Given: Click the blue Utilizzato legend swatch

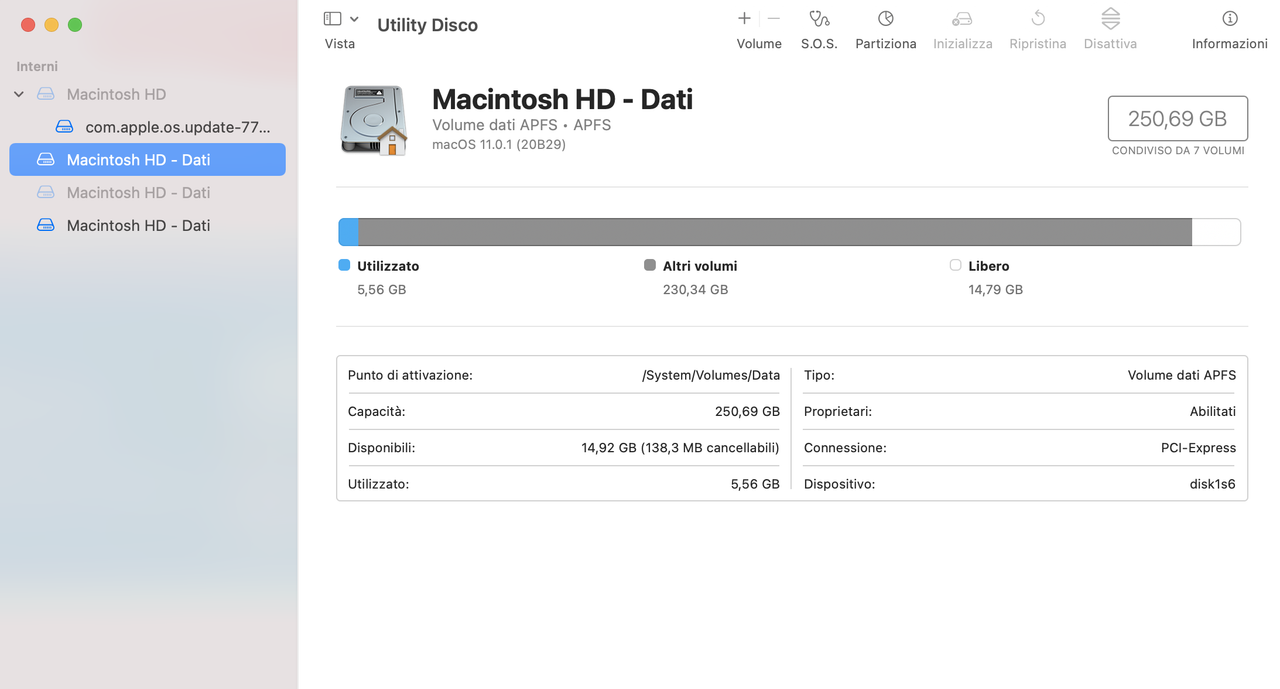Looking at the screenshot, I should (344, 265).
